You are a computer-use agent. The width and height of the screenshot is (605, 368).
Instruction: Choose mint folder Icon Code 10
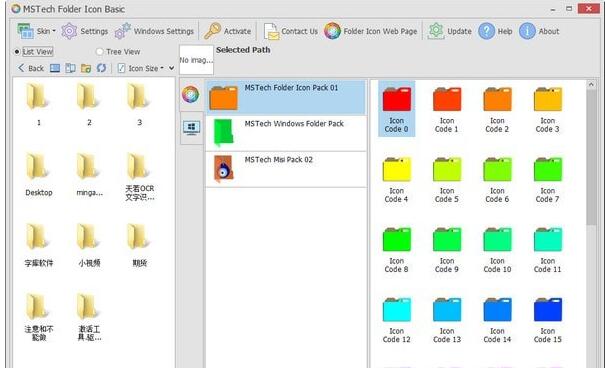click(x=497, y=250)
